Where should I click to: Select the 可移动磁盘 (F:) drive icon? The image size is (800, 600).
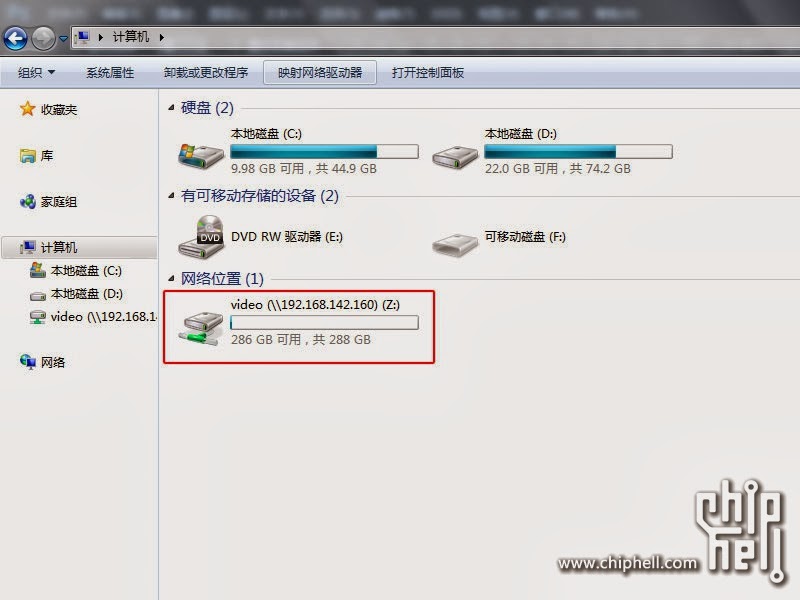coord(455,245)
